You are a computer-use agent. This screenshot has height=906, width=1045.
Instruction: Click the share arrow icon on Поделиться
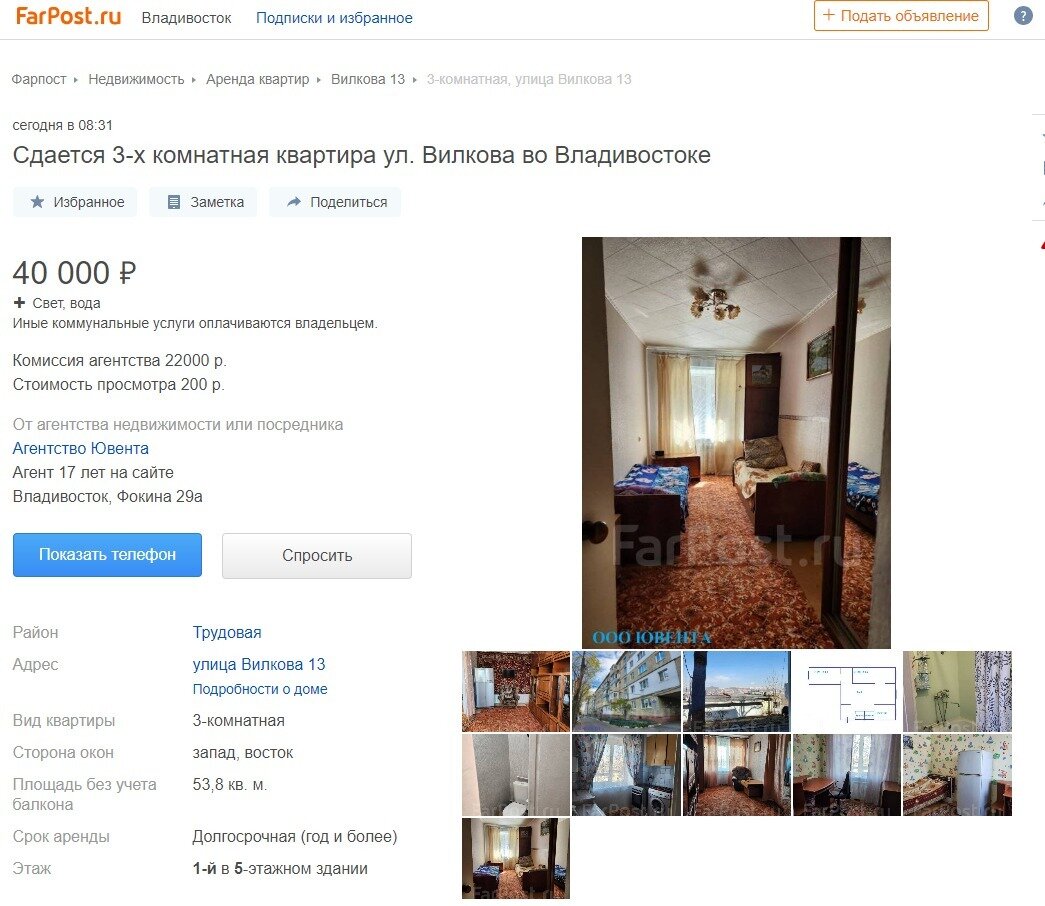click(x=294, y=202)
